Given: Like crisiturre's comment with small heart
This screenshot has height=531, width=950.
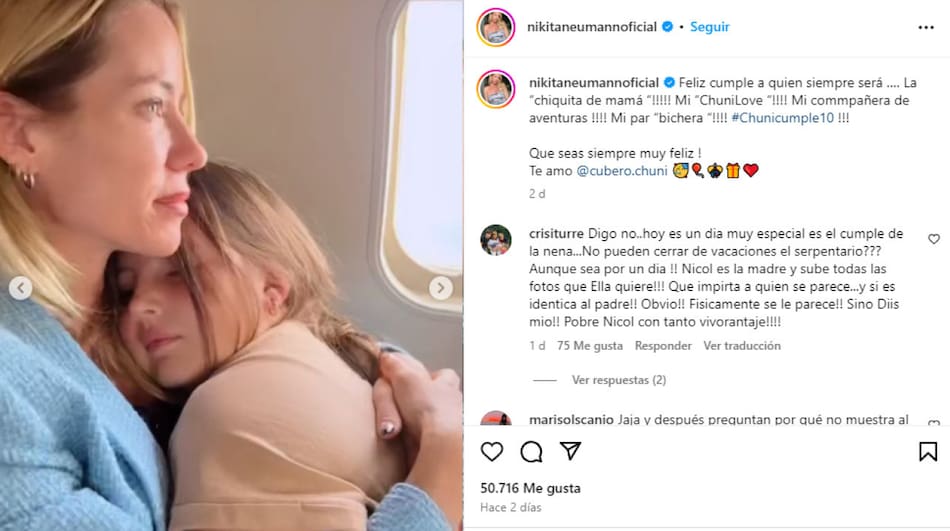Looking at the screenshot, I should click(934, 239).
